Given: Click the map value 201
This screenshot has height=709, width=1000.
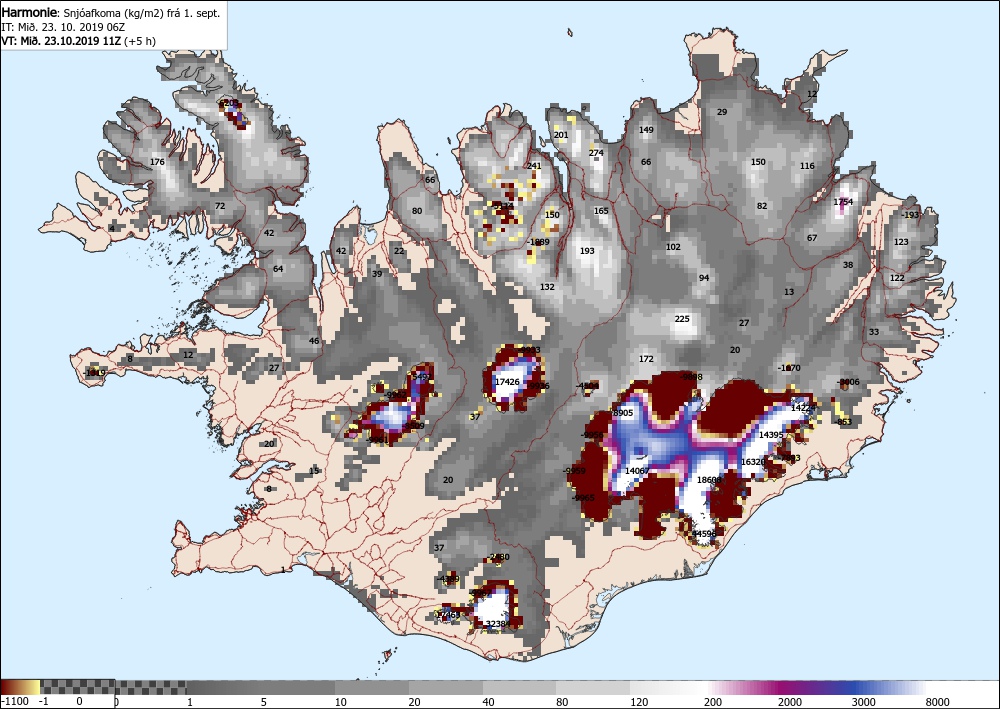Looking at the screenshot, I should (x=561, y=135).
